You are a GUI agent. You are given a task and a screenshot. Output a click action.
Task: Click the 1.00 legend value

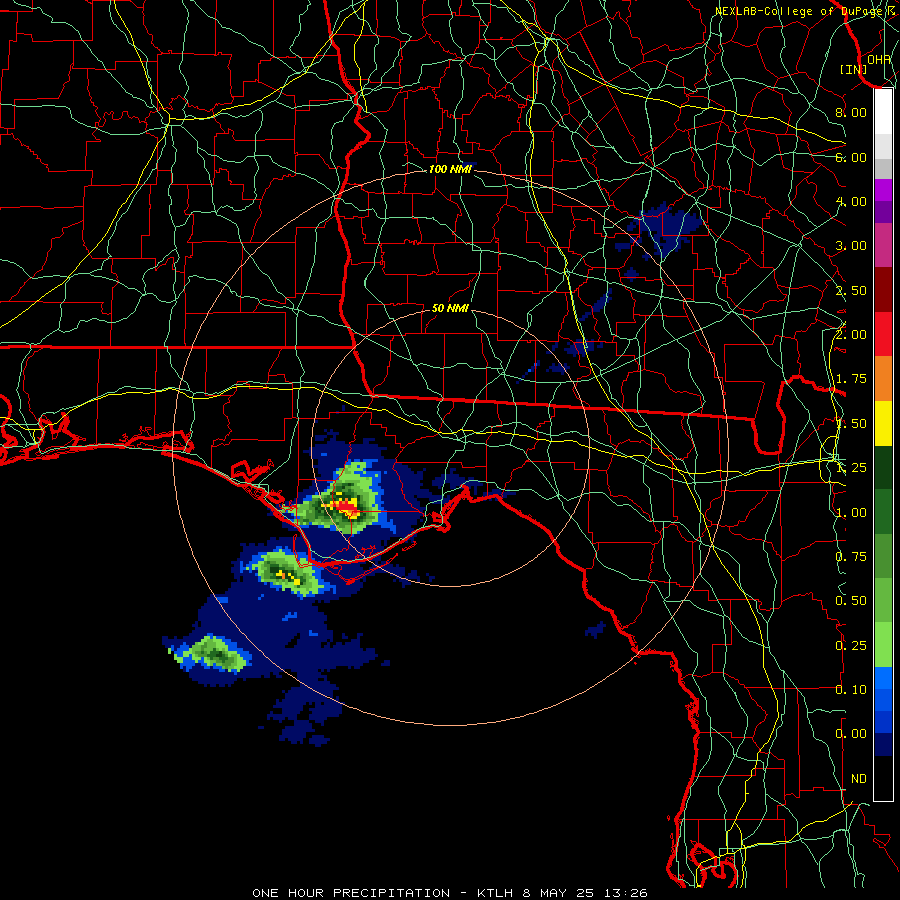point(851,513)
